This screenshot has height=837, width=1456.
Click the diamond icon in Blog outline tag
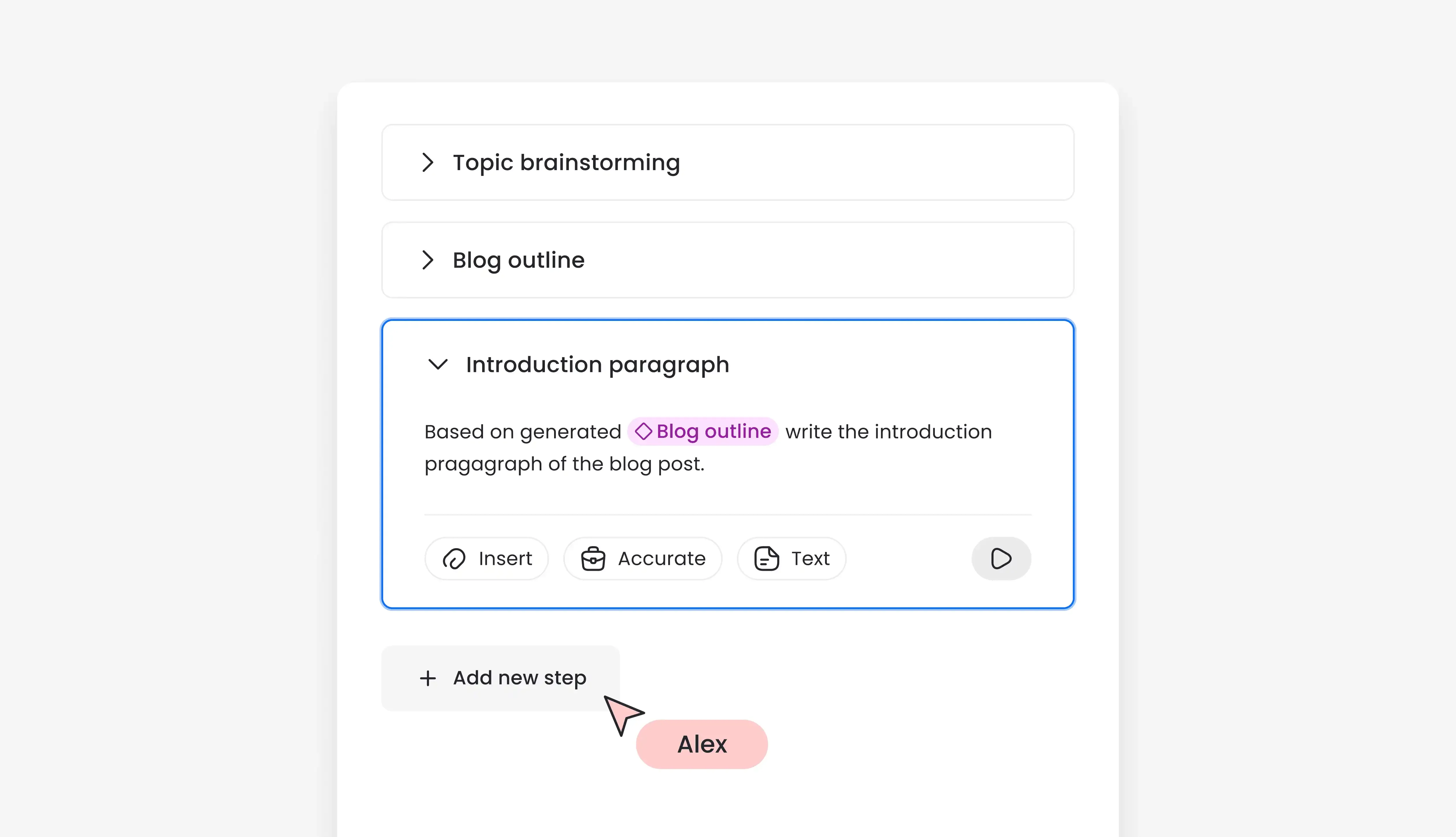[x=643, y=431]
